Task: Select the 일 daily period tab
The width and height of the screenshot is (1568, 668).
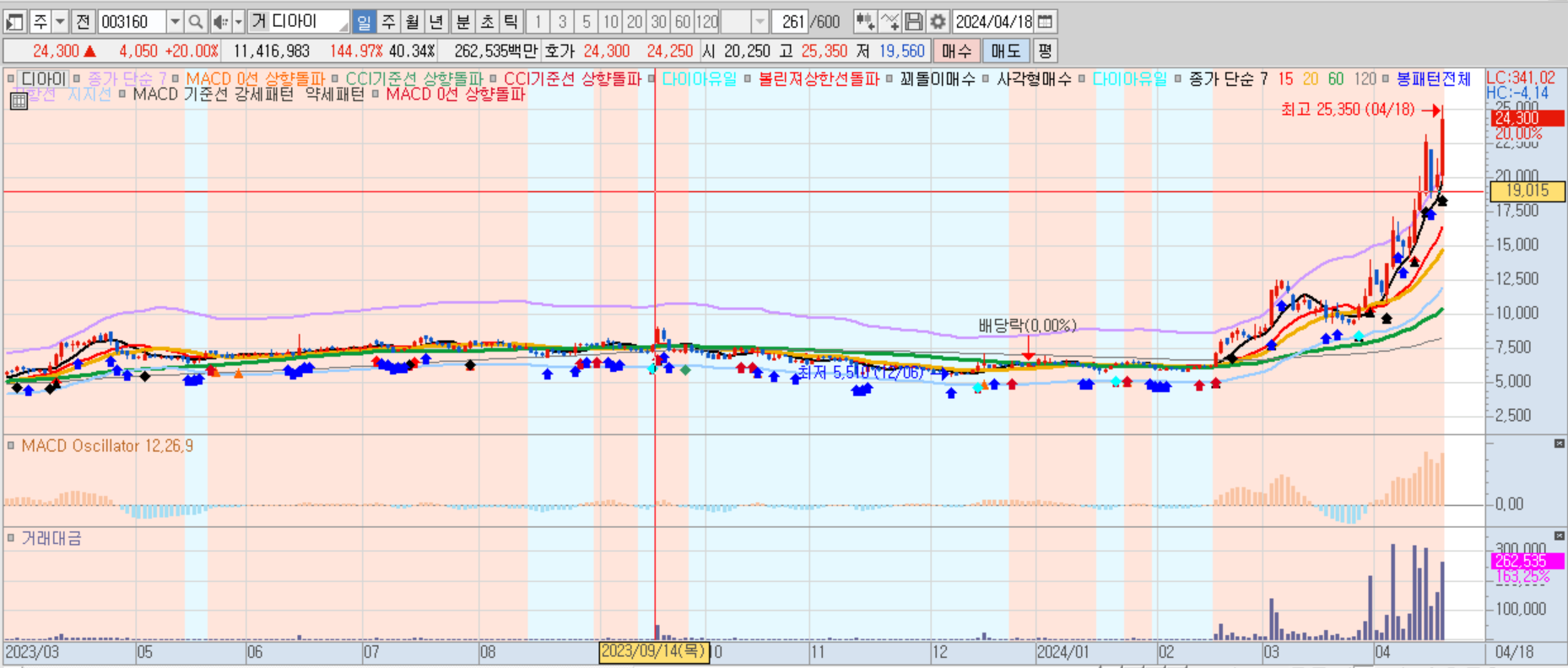Action: [364, 22]
